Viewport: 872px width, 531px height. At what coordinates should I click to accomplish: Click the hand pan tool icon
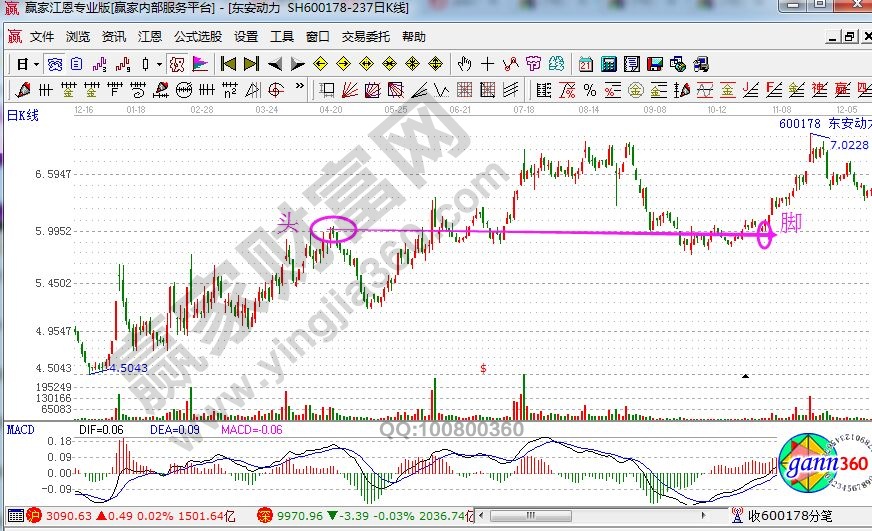tap(463, 64)
